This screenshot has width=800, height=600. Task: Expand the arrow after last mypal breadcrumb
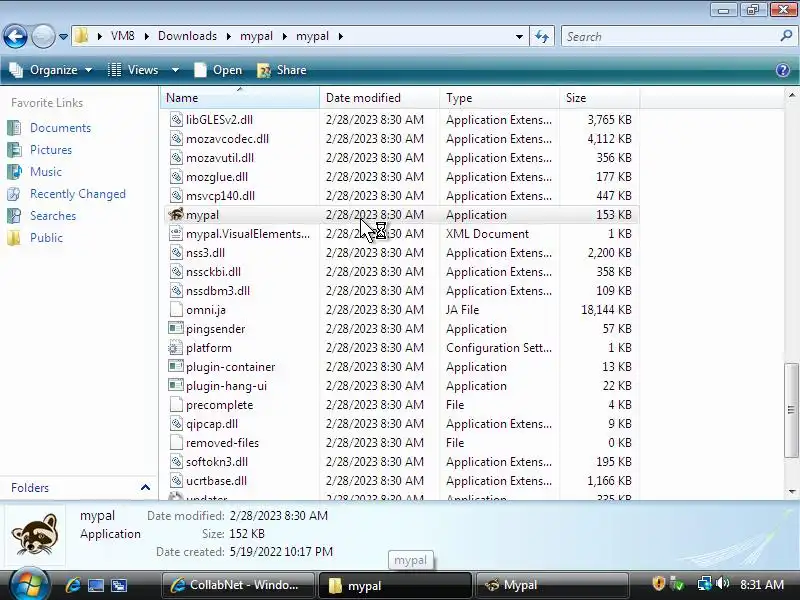pos(340,36)
